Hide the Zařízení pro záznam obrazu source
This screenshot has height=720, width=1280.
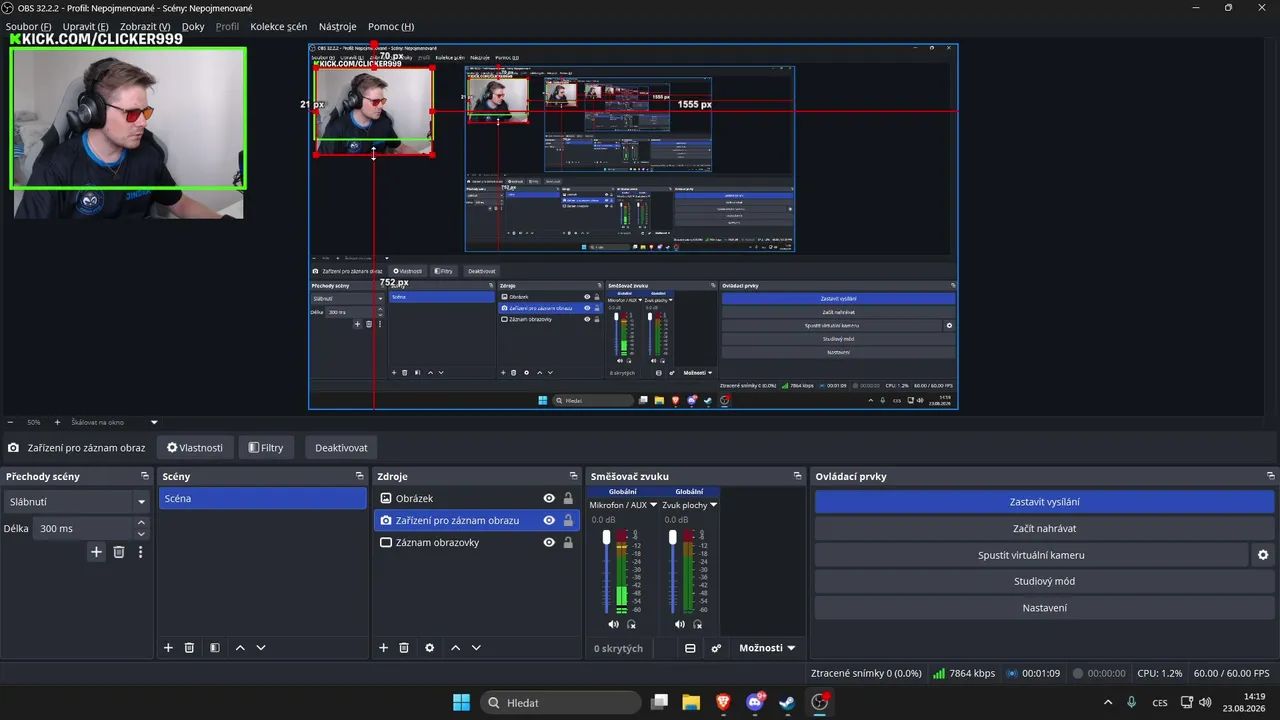(x=549, y=520)
